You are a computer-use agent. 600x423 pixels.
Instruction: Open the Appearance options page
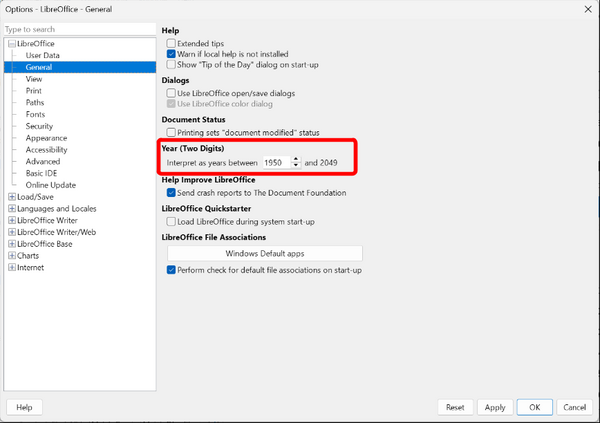pos(46,138)
